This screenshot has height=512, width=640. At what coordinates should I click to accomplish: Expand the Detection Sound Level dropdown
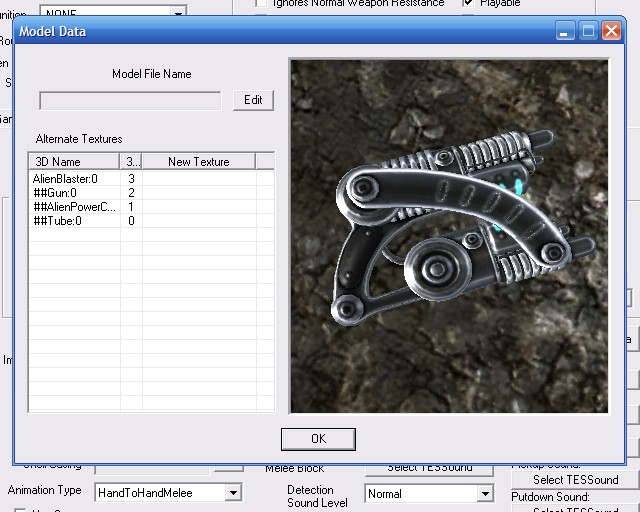click(x=484, y=493)
